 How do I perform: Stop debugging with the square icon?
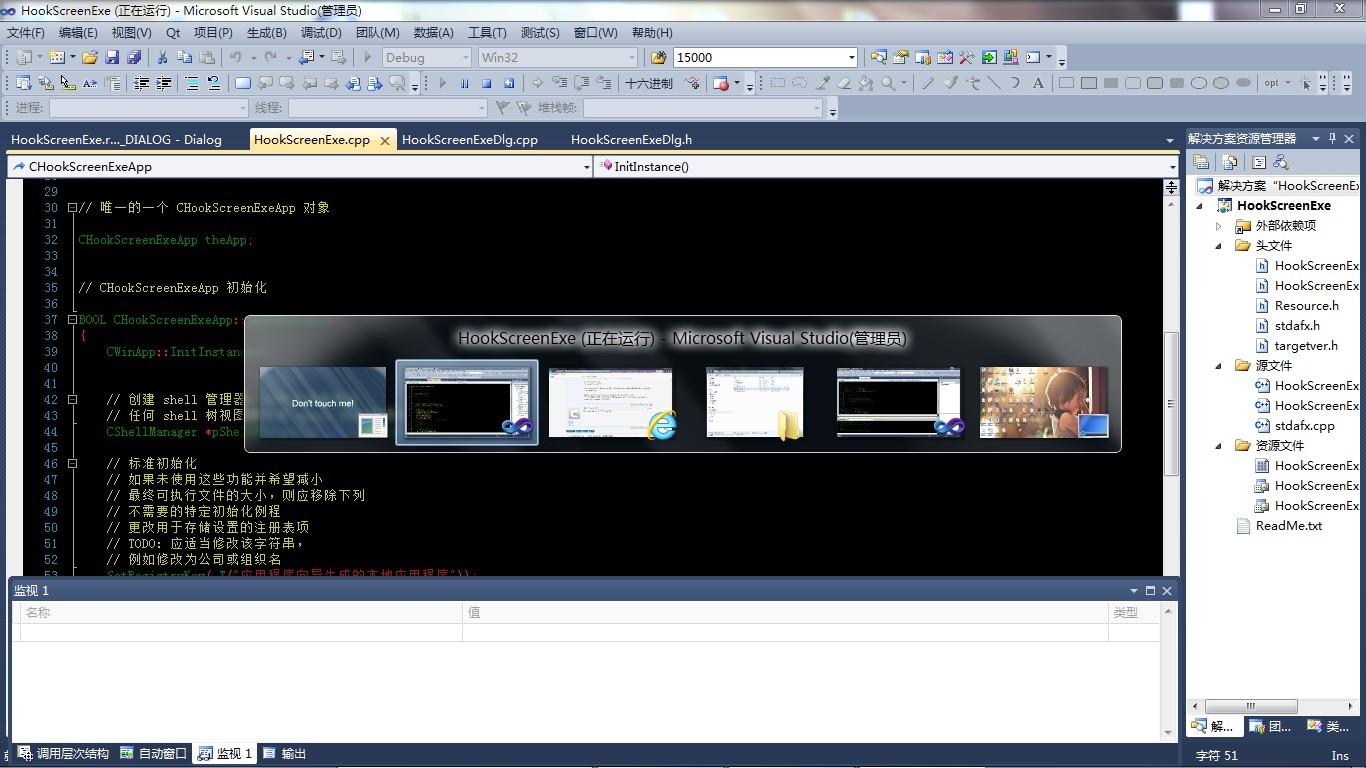pos(487,84)
